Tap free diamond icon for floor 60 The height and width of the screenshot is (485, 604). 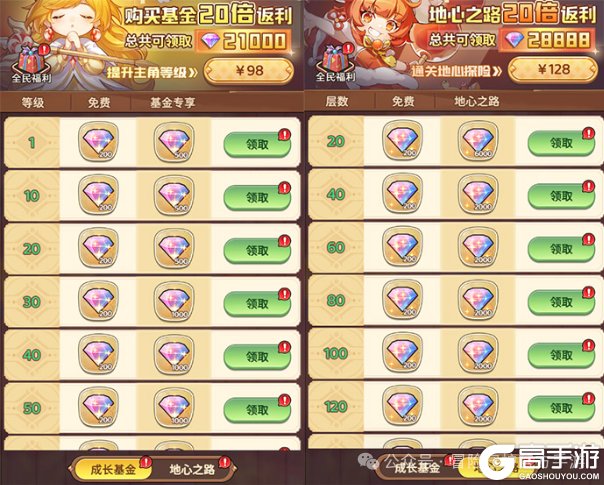[402, 247]
